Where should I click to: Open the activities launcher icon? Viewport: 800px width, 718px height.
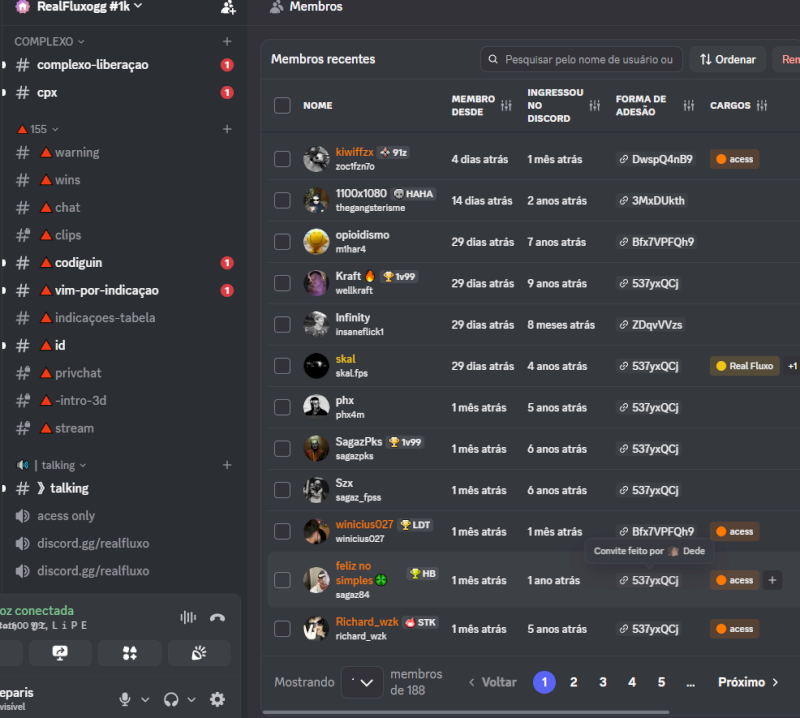(130, 653)
